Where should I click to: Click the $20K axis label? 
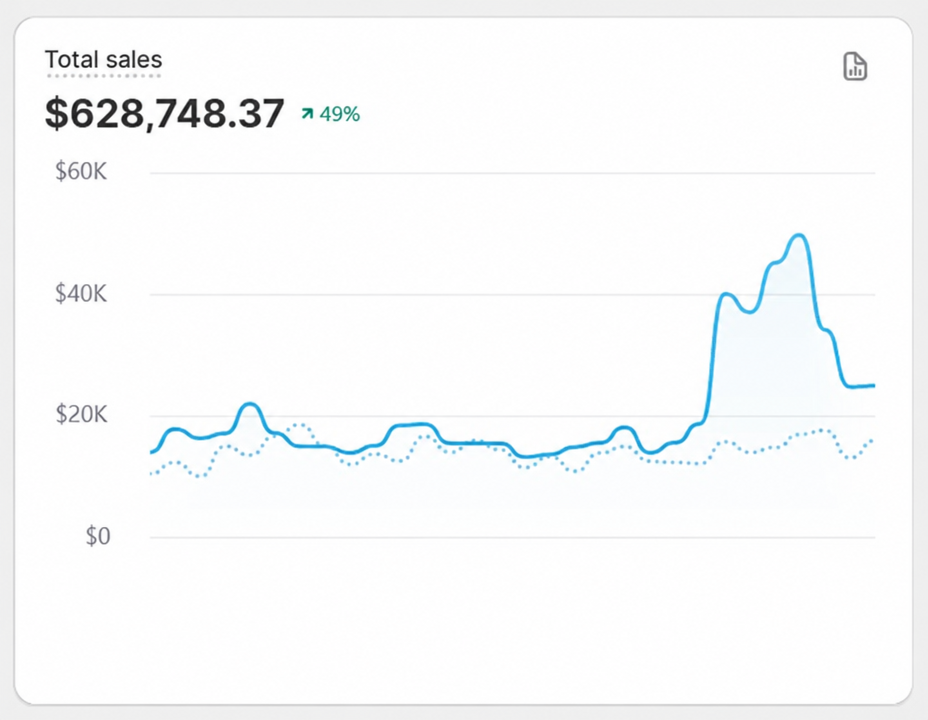pos(82,414)
